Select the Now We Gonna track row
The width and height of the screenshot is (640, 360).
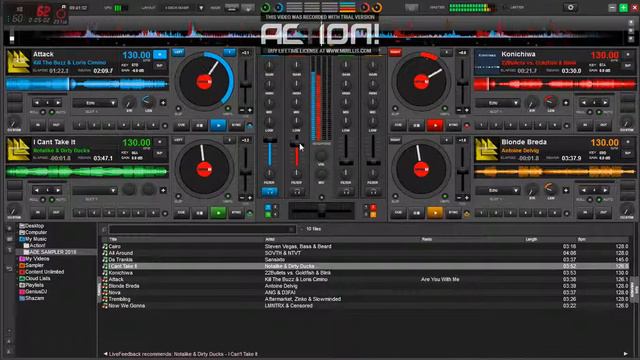tap(365, 306)
